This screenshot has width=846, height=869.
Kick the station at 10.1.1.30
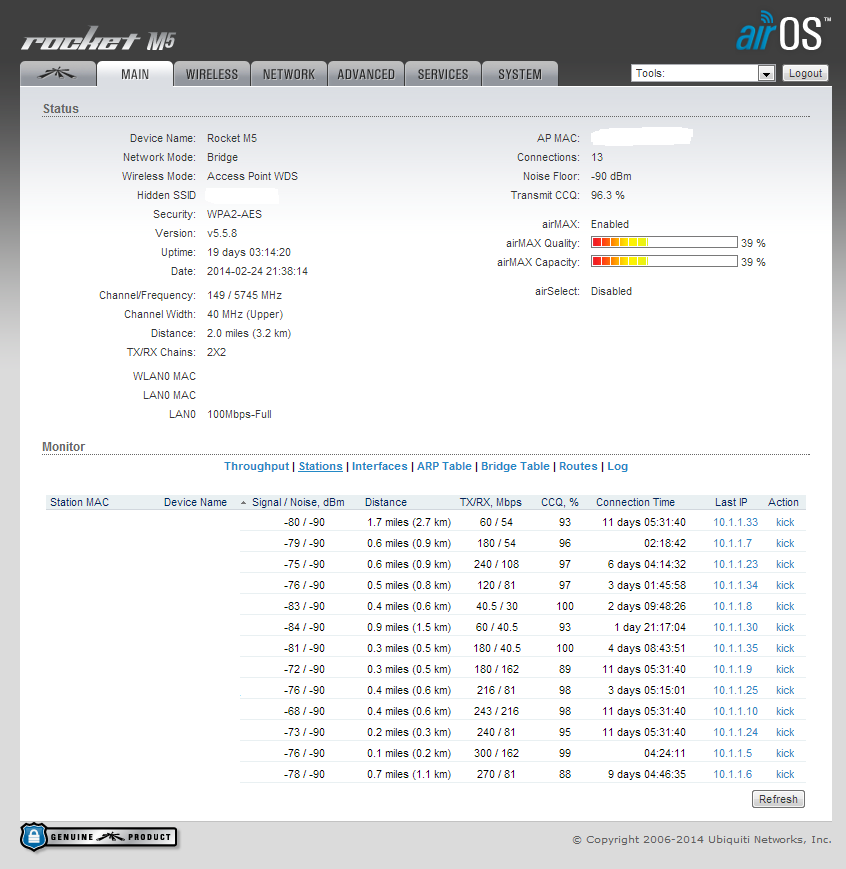[x=785, y=627]
